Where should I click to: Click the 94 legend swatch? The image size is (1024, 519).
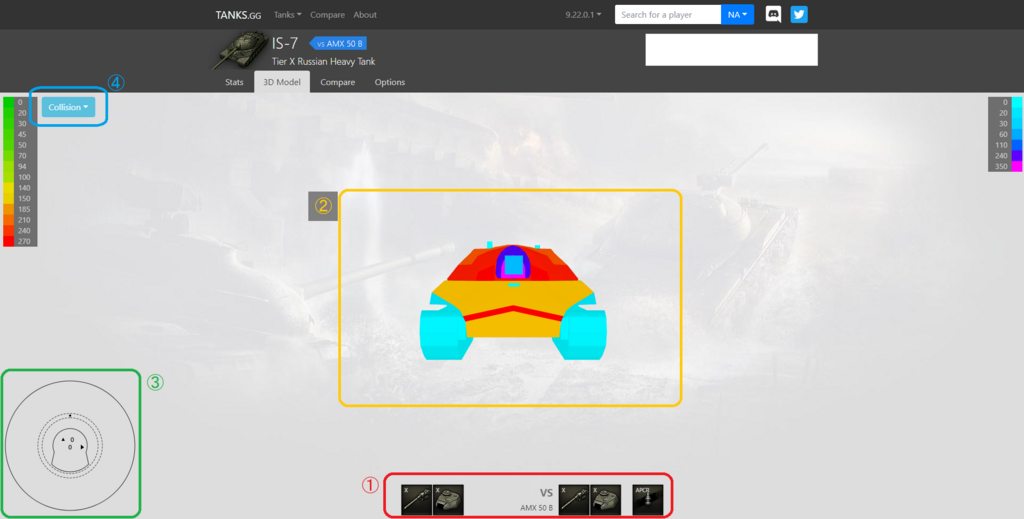(x=8, y=166)
